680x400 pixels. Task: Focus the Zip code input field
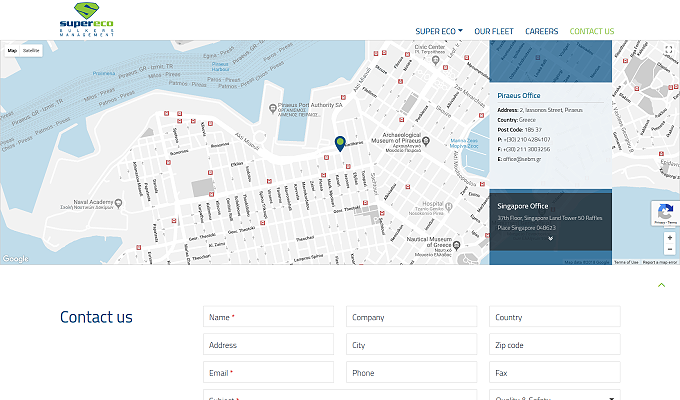(555, 344)
